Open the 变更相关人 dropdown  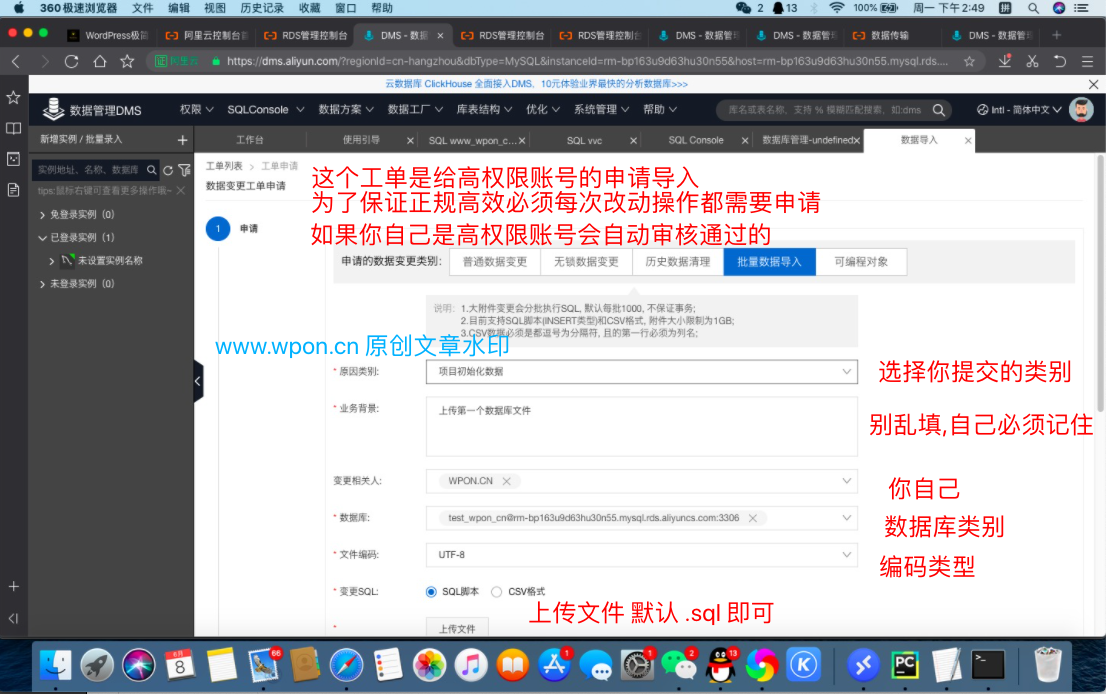point(642,481)
